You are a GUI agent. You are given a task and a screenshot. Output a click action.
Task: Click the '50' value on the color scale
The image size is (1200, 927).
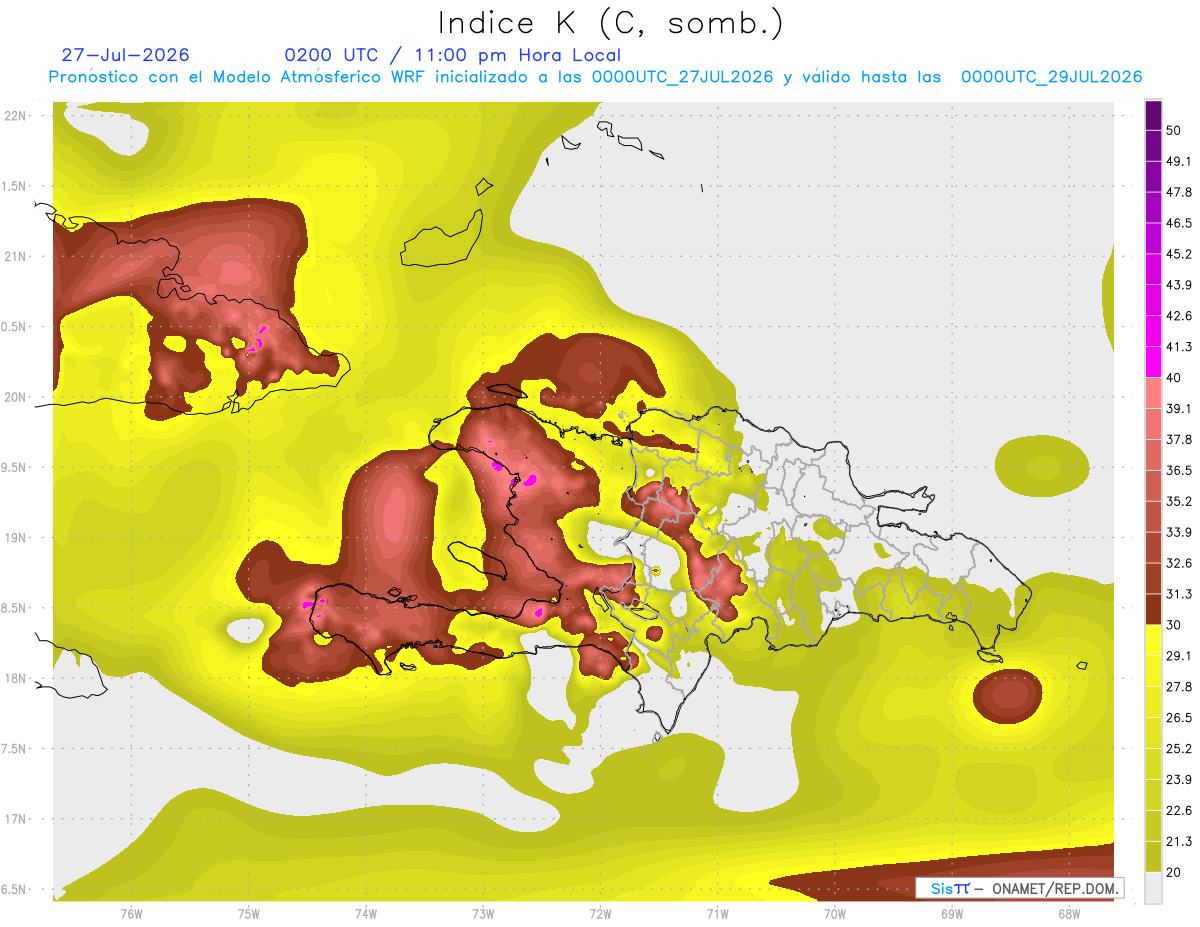click(1174, 131)
